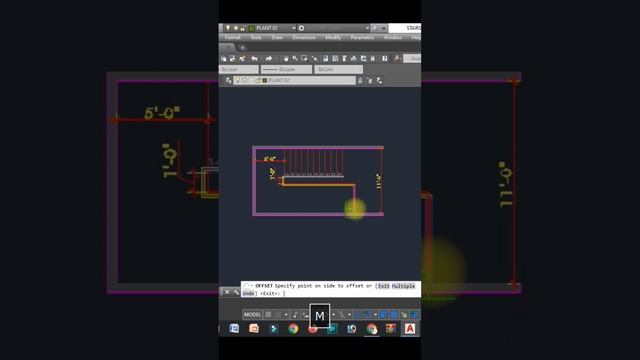
Task: Open the Window menu
Action: point(393,38)
